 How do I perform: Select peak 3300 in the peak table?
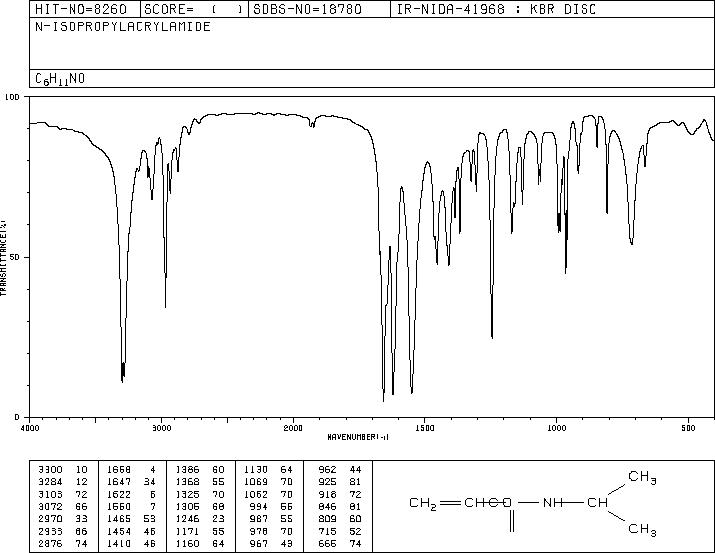coord(50,470)
